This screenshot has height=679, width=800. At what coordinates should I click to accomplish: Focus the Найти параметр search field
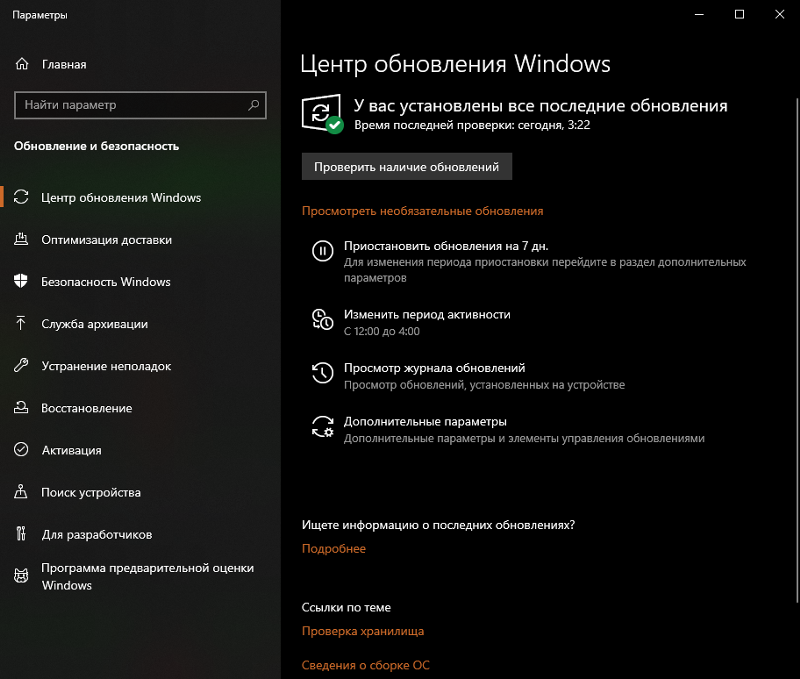[x=140, y=105]
